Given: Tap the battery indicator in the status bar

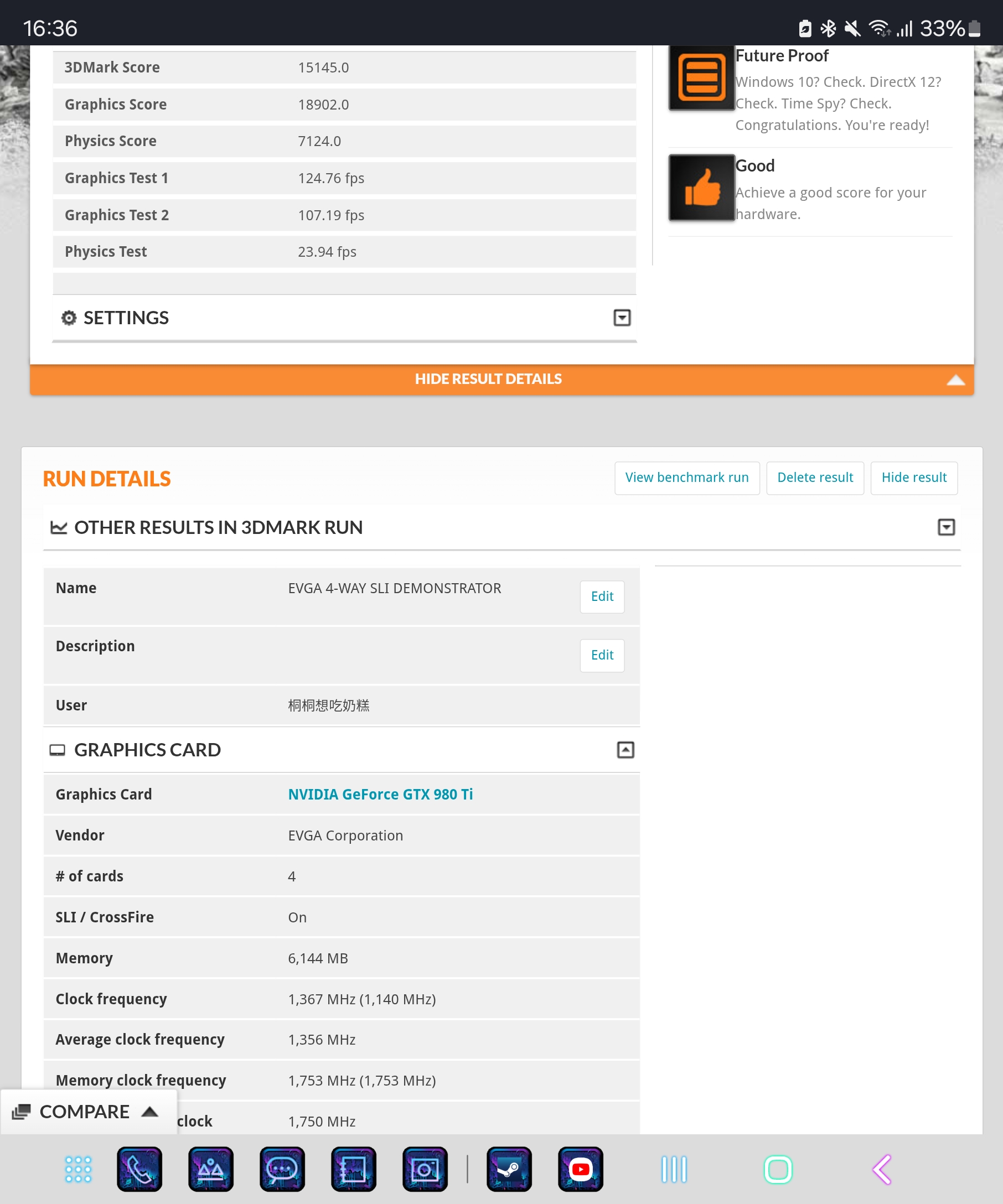Looking at the screenshot, I should coord(974,28).
